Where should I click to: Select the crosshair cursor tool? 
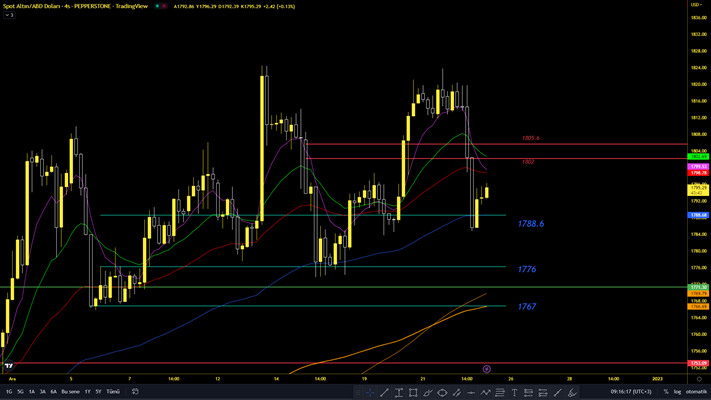(x=370, y=393)
